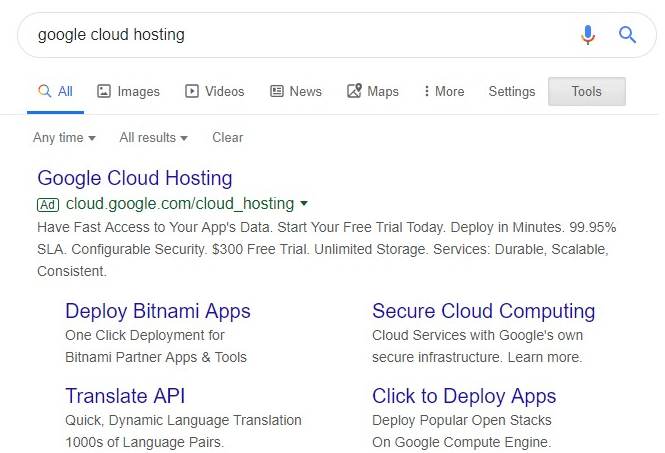665x453 pixels.
Task: Clear the applied search filters
Action: pos(227,137)
